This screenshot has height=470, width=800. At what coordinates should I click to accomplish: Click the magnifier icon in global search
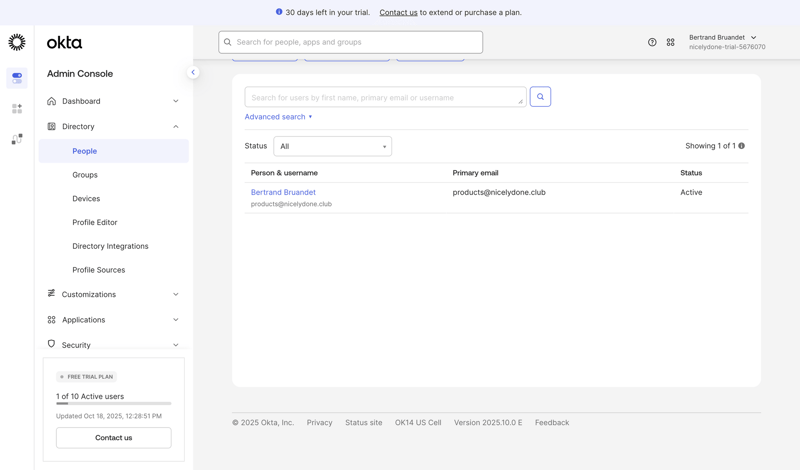click(x=228, y=42)
